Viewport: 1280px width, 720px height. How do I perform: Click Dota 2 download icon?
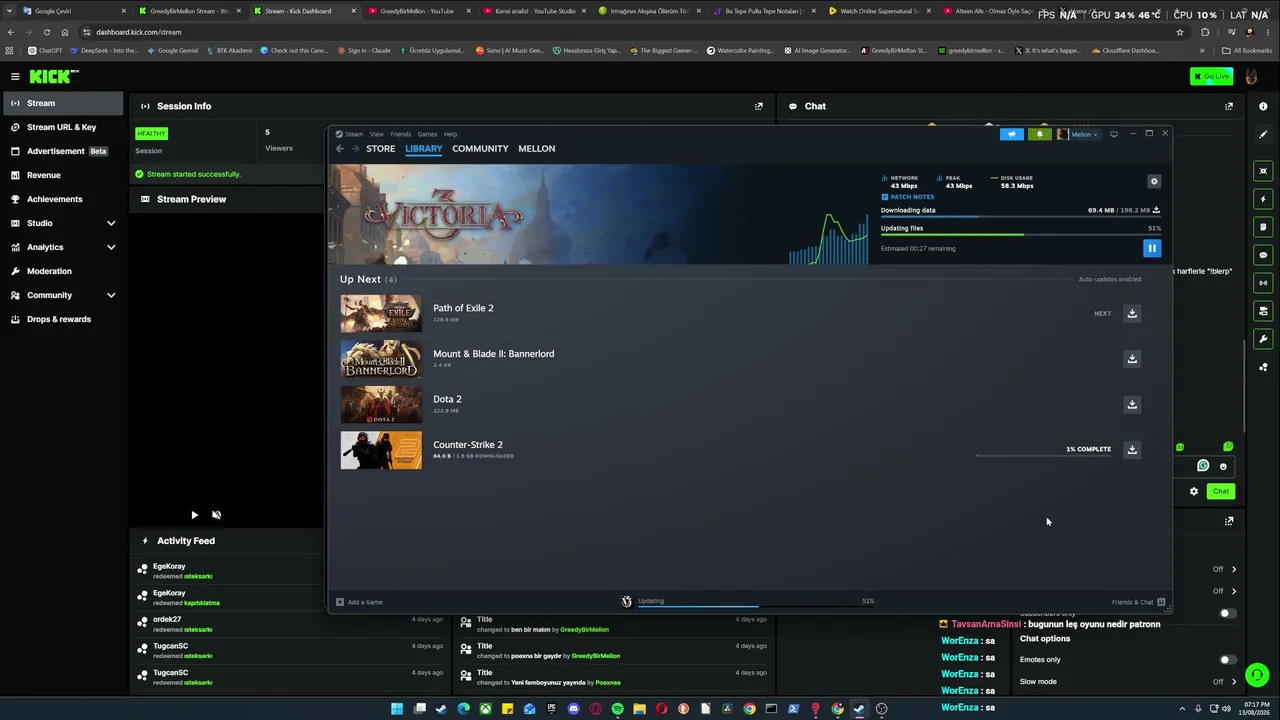pos(1132,404)
